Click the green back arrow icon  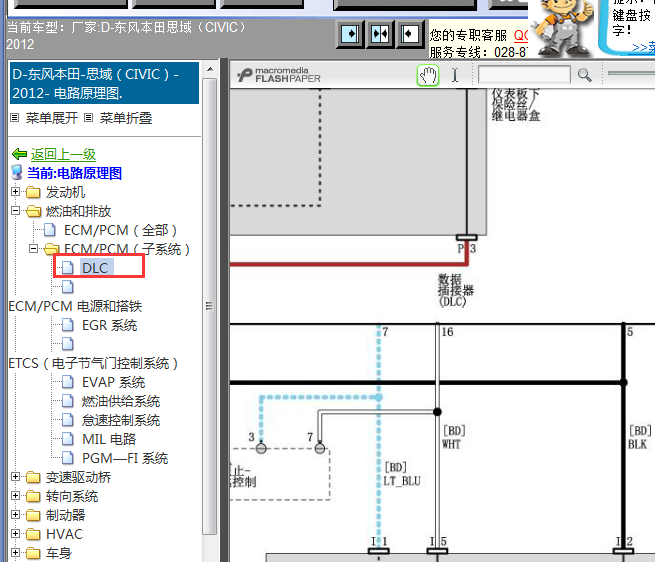(x=19, y=154)
